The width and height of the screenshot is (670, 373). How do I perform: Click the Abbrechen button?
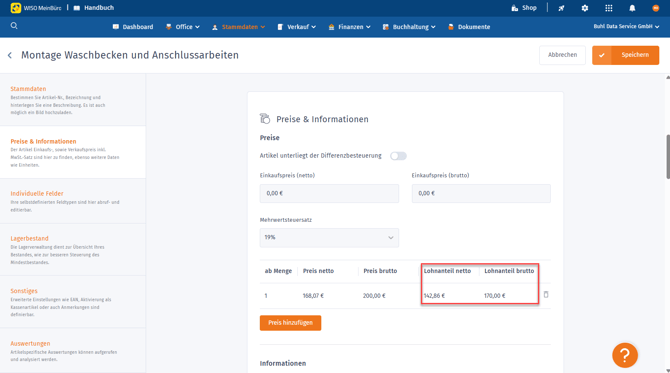562,55
